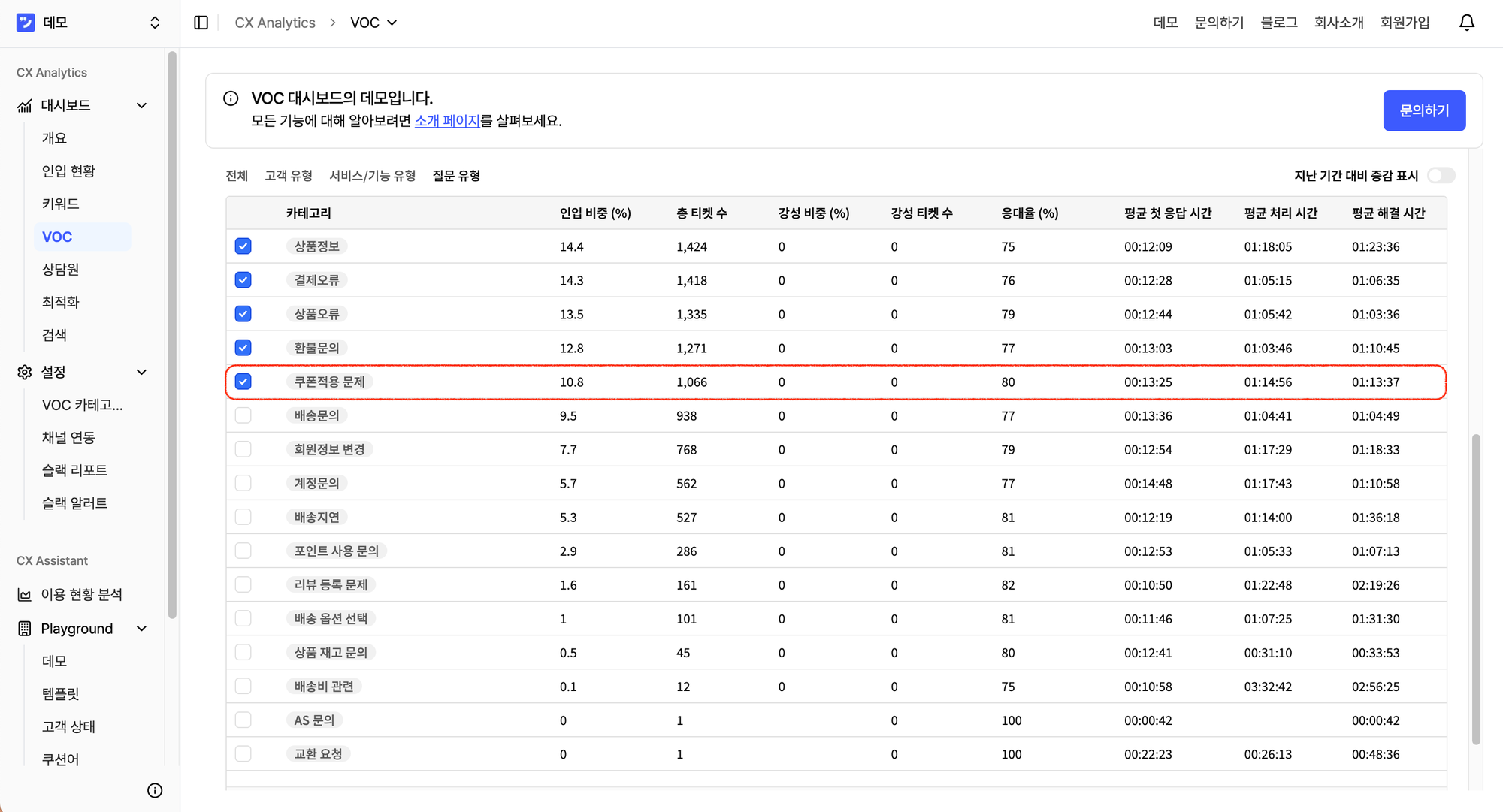Click the info icon at sidebar bottom
Screen dimensions: 1503x812
pyautogui.click(x=155, y=790)
